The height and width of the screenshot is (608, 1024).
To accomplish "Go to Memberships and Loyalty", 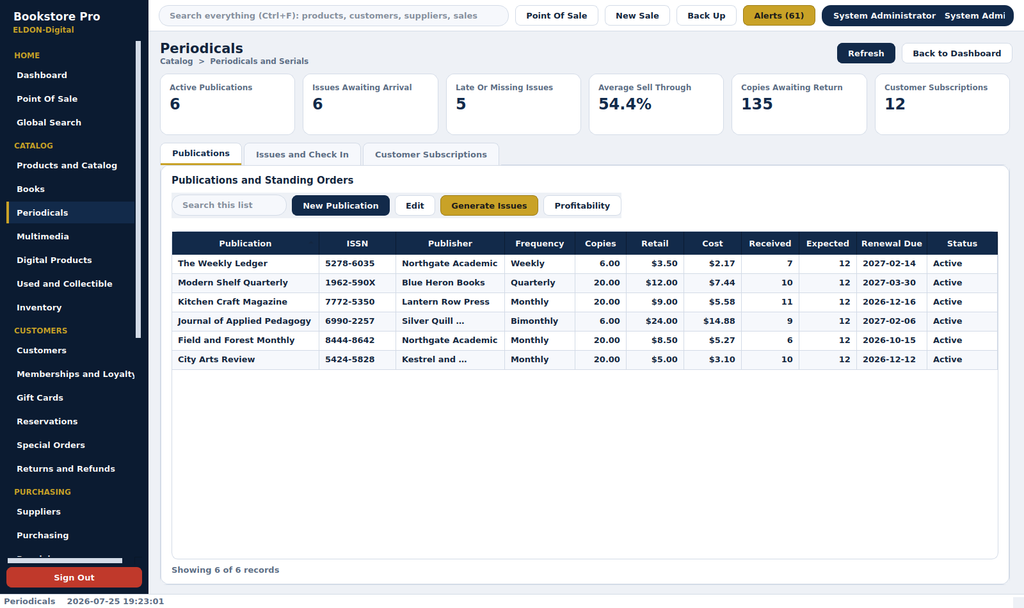I will pyautogui.click(x=71, y=374).
